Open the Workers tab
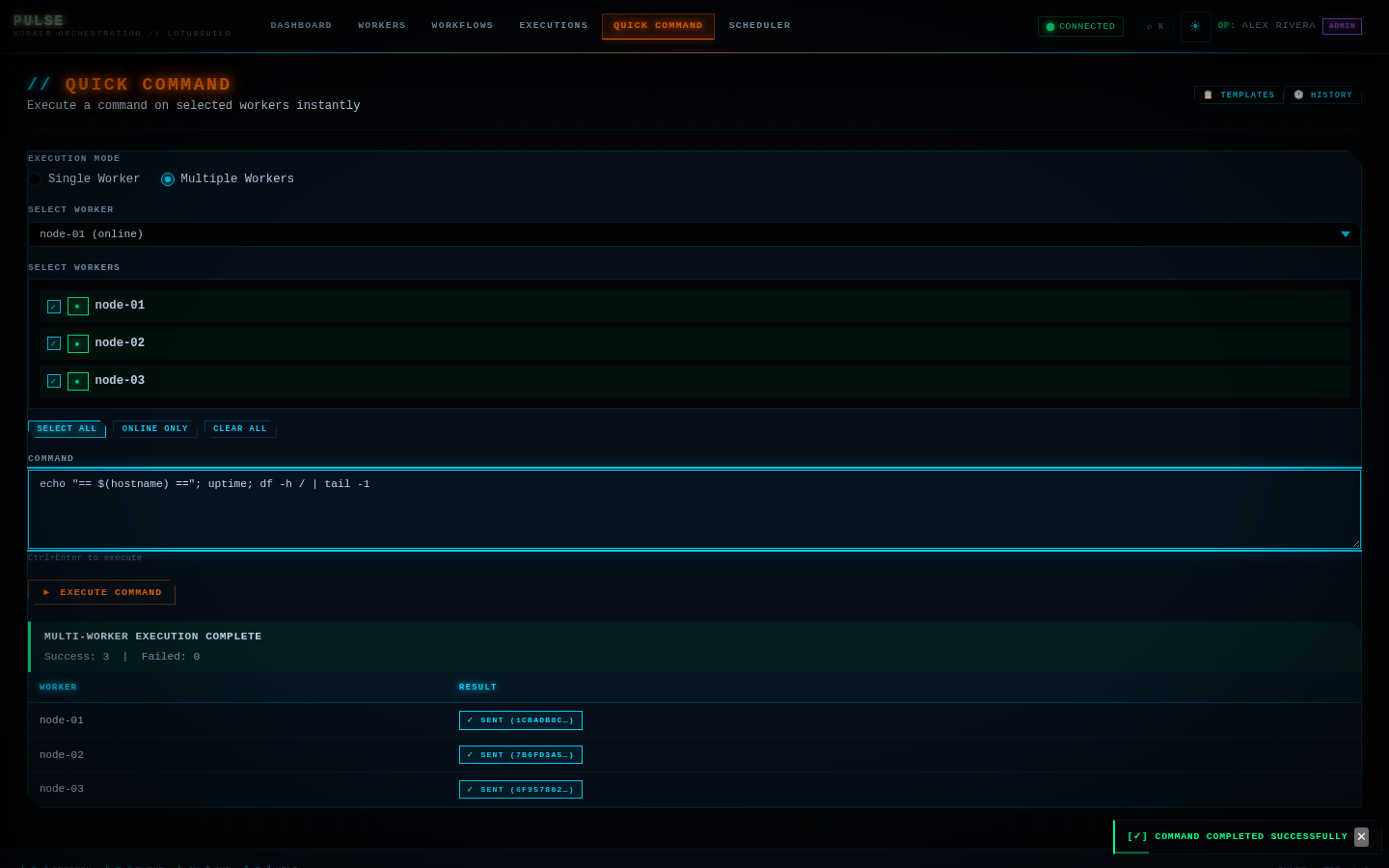Screen dimensions: 1389x868 [382, 26]
